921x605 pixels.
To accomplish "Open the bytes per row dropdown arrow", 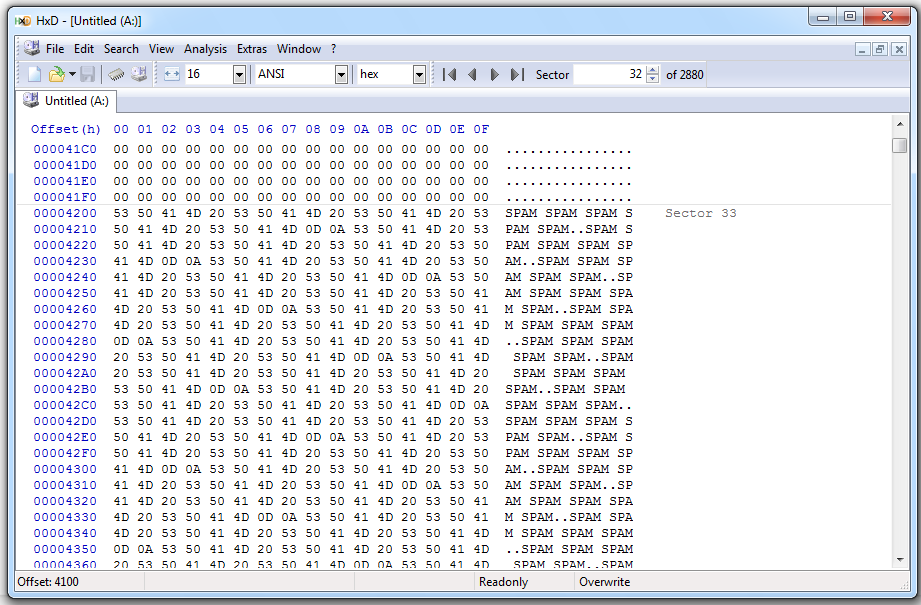I will coord(239,75).
